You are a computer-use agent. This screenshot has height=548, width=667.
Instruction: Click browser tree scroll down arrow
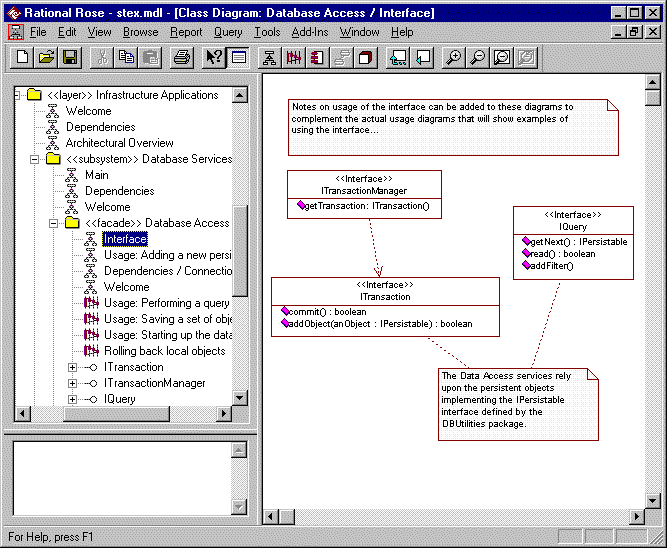[239, 398]
